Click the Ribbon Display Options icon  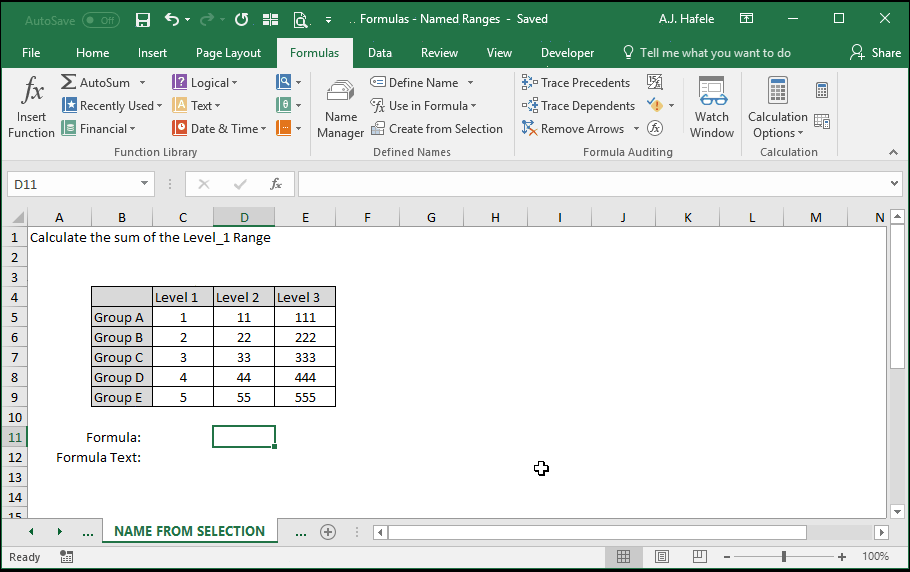click(746, 19)
